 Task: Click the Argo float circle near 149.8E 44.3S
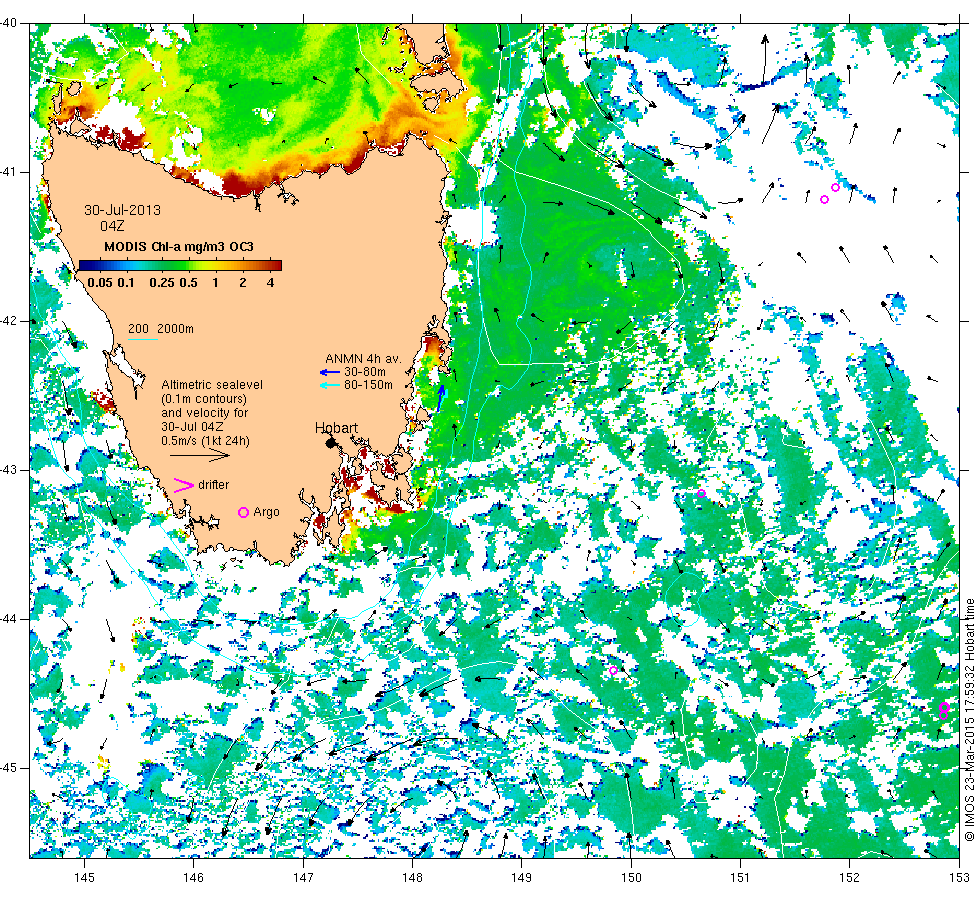pos(613,671)
